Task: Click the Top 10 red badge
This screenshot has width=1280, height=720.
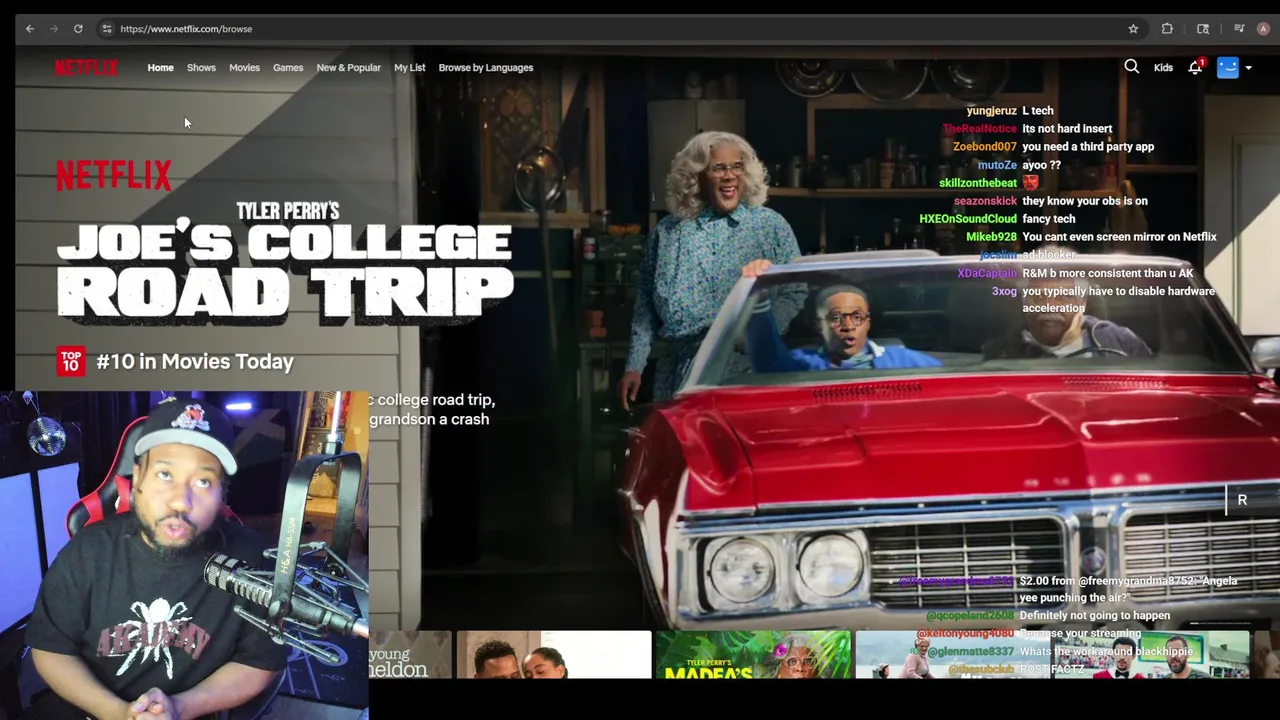Action: [x=70, y=361]
